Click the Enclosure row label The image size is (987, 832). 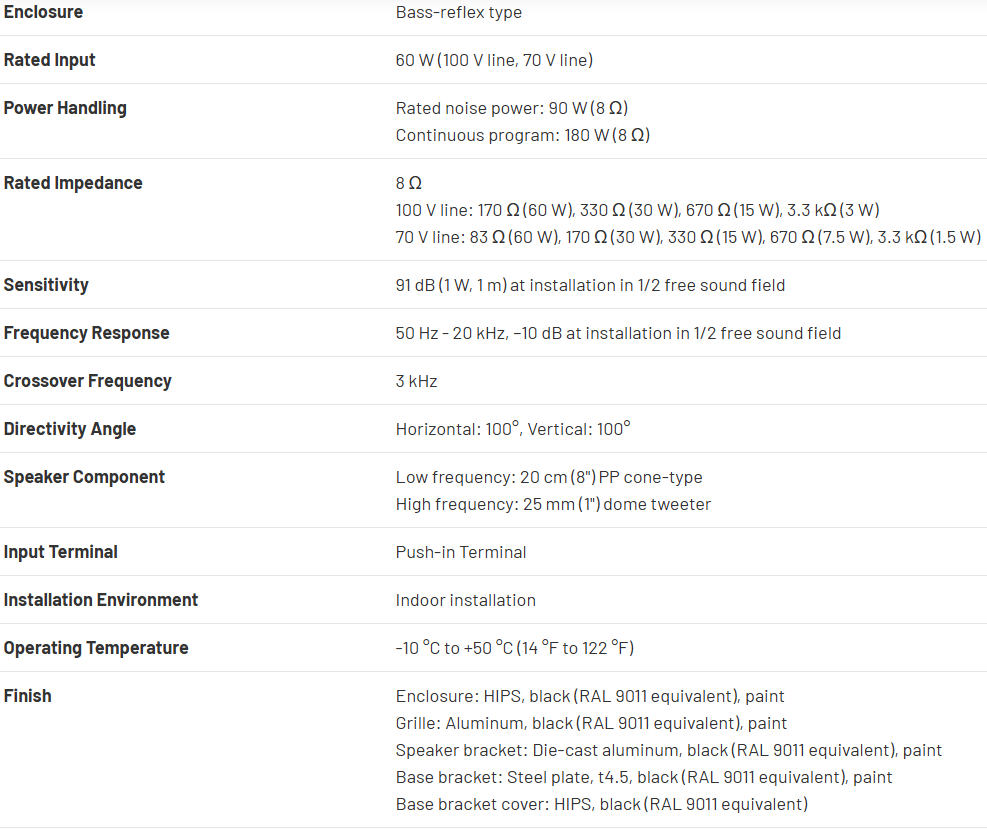point(43,12)
